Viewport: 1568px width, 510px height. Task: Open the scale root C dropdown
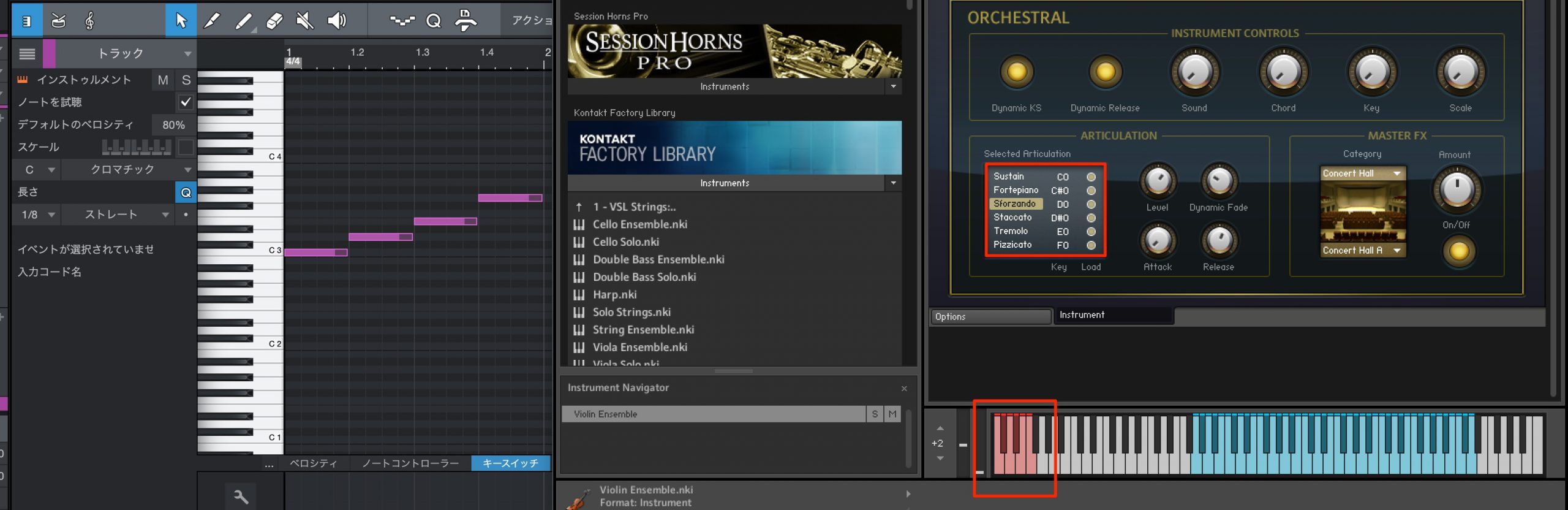(x=37, y=170)
